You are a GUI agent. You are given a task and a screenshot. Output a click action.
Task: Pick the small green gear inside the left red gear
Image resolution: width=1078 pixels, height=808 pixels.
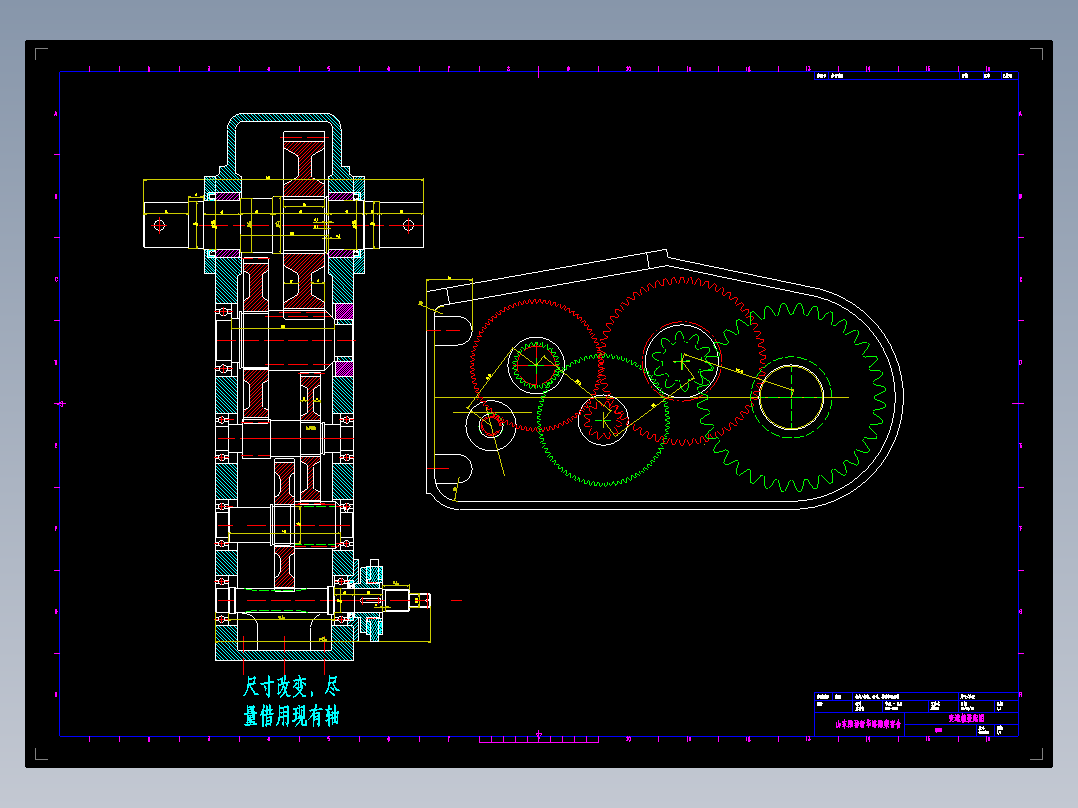(x=536, y=365)
